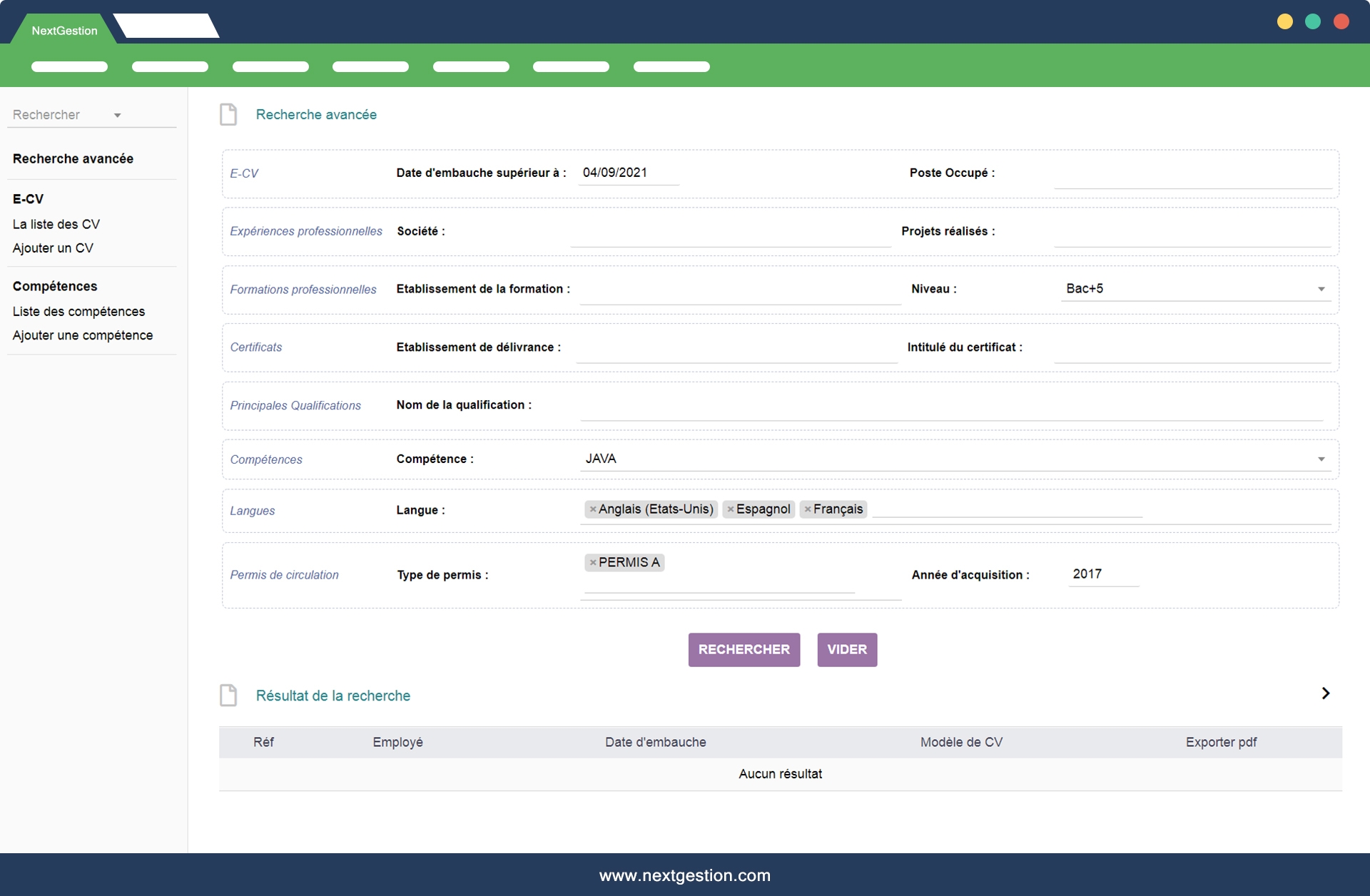Click the document icon beside Résultat de la recherche
This screenshot has width=1370, height=896.
[x=228, y=695]
